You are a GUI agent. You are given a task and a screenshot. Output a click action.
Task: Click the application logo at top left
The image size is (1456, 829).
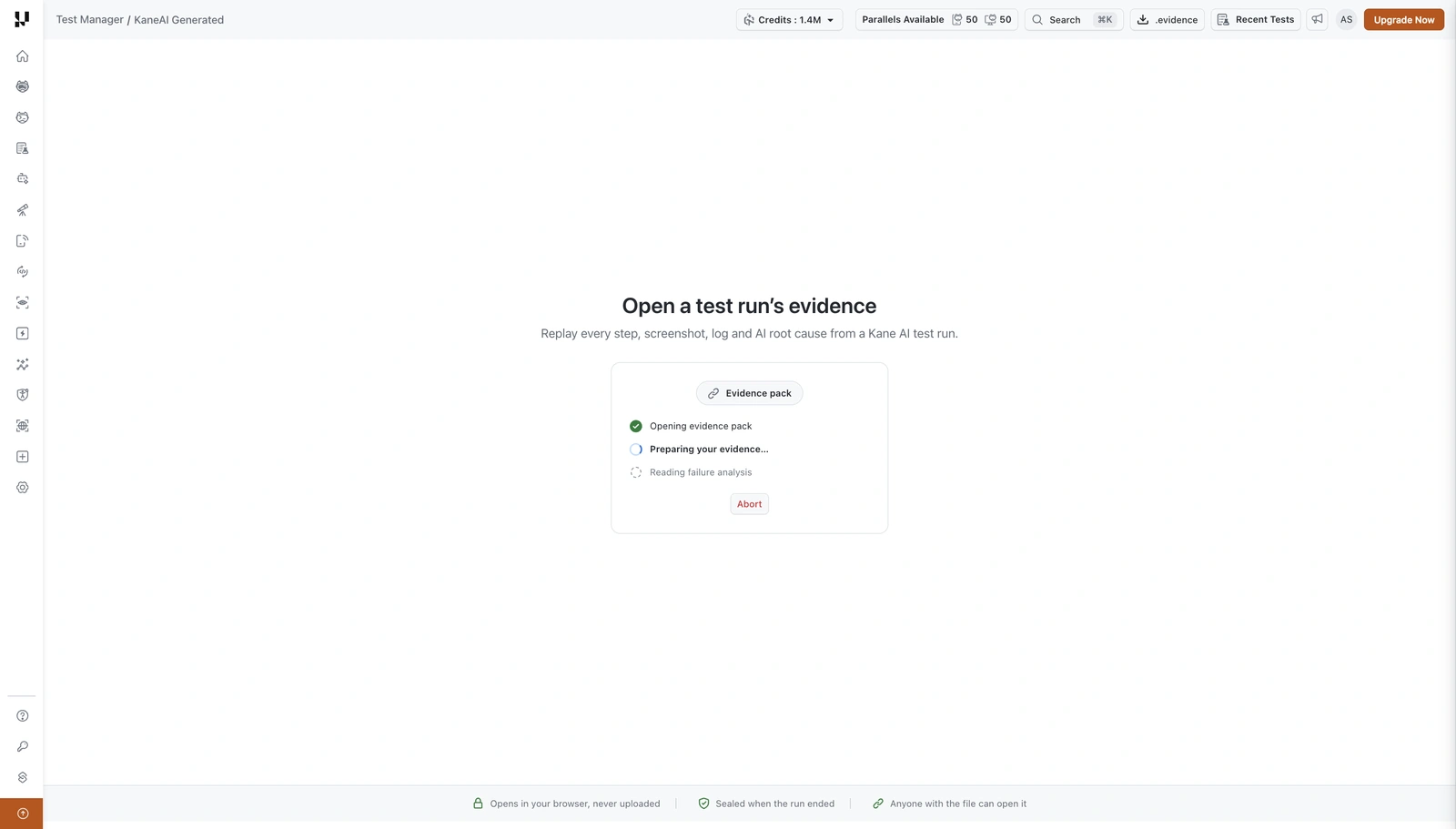pyautogui.click(x=22, y=19)
